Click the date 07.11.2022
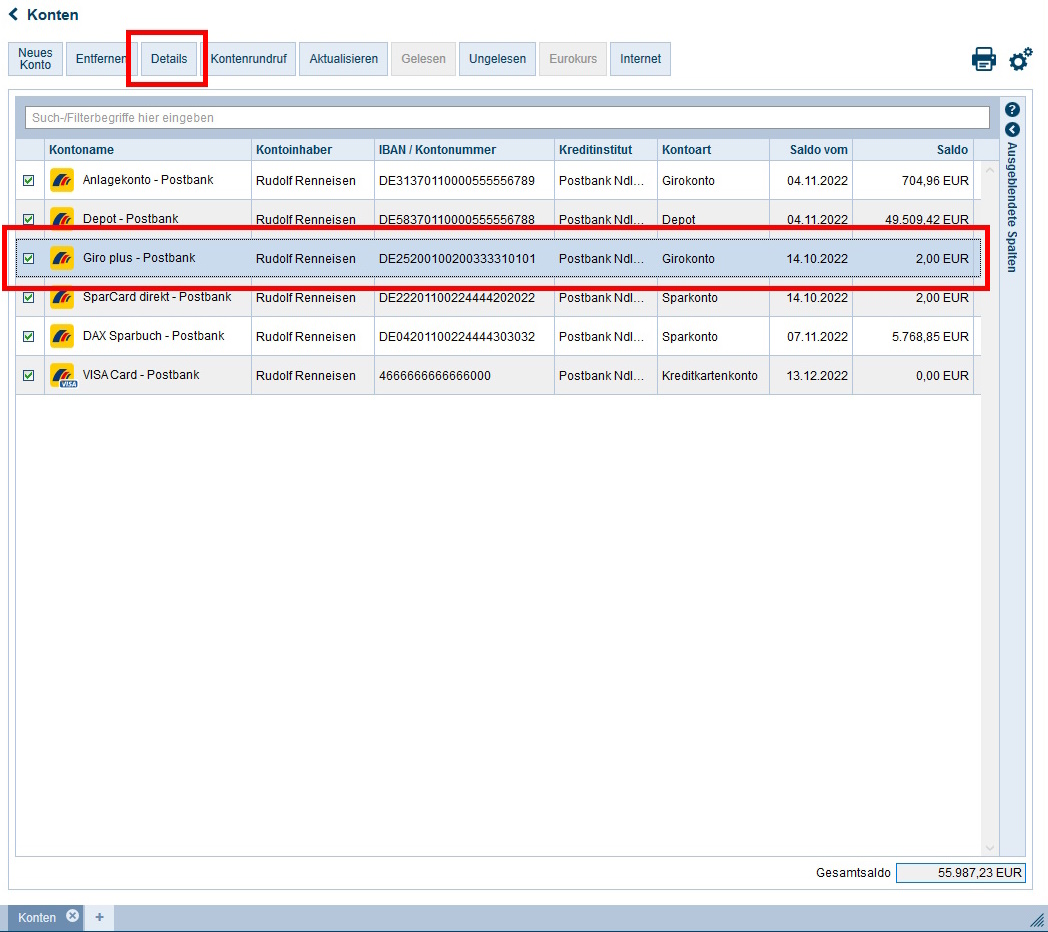 pos(817,336)
